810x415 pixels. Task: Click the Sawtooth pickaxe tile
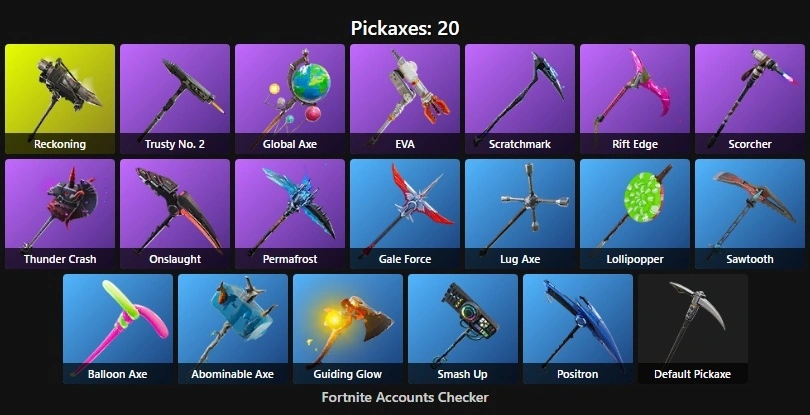(750, 214)
